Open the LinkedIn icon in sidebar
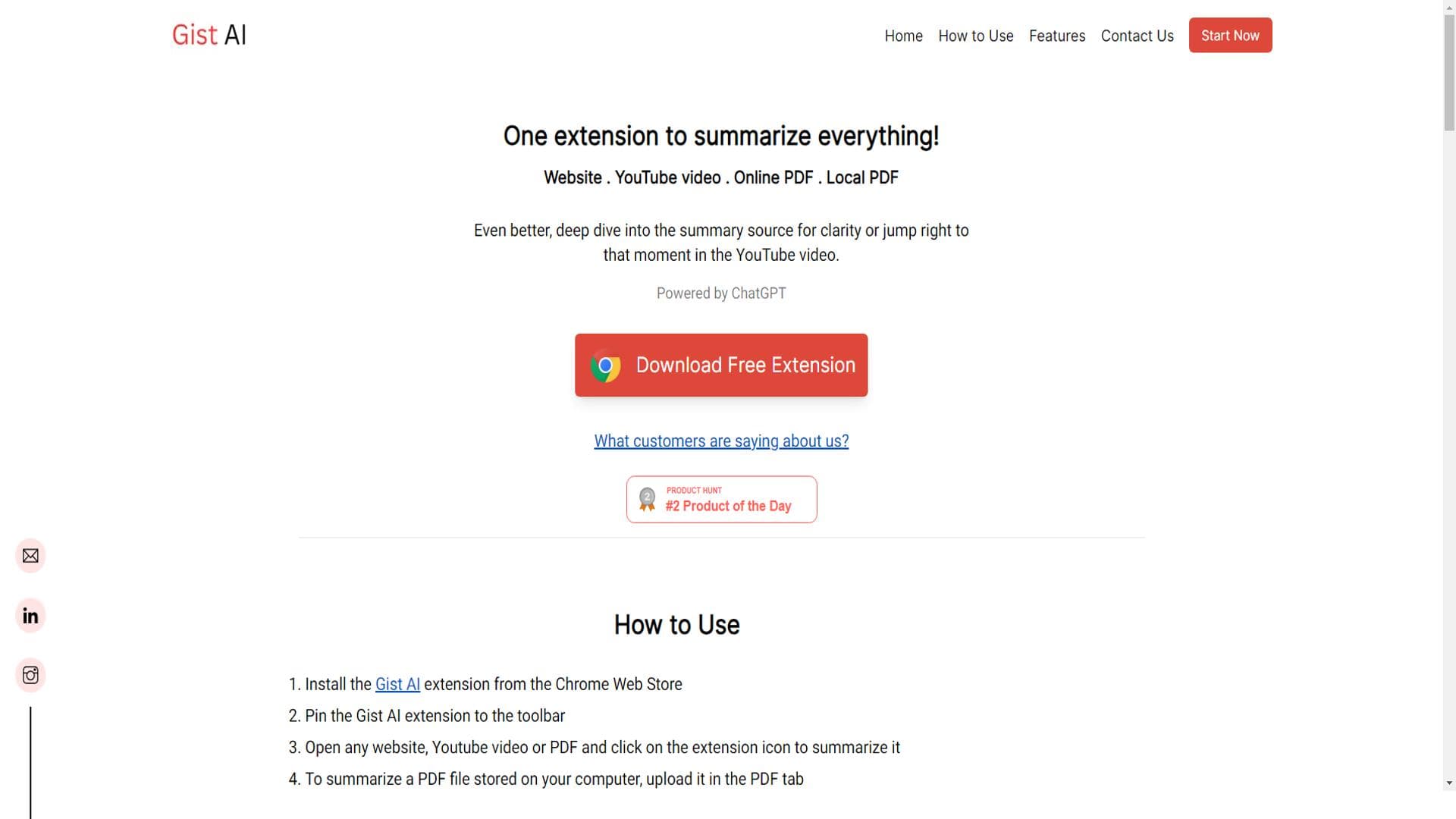Screen dimensions: 1456x819 [30, 616]
